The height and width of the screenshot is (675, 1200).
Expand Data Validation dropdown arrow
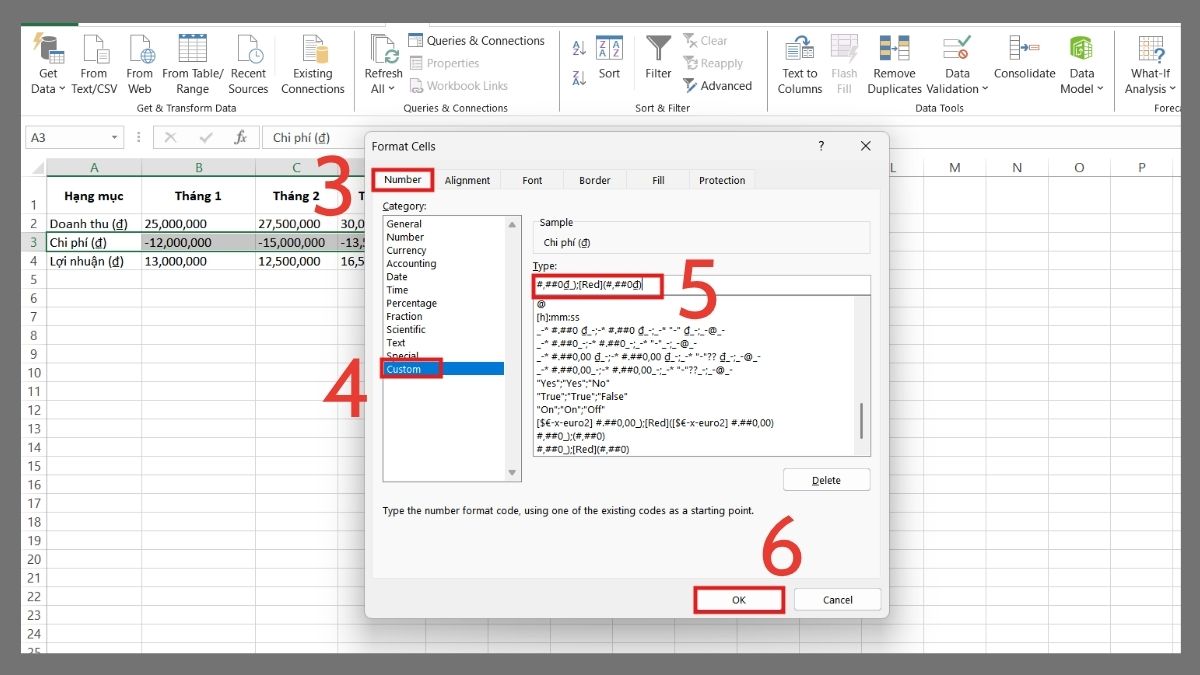tap(984, 89)
